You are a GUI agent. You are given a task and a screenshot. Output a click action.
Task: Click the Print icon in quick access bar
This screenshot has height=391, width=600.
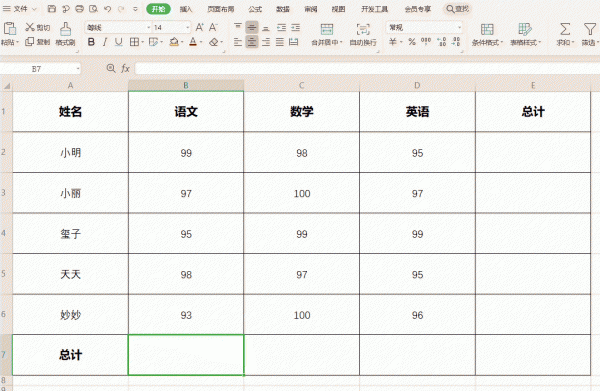click(x=79, y=9)
